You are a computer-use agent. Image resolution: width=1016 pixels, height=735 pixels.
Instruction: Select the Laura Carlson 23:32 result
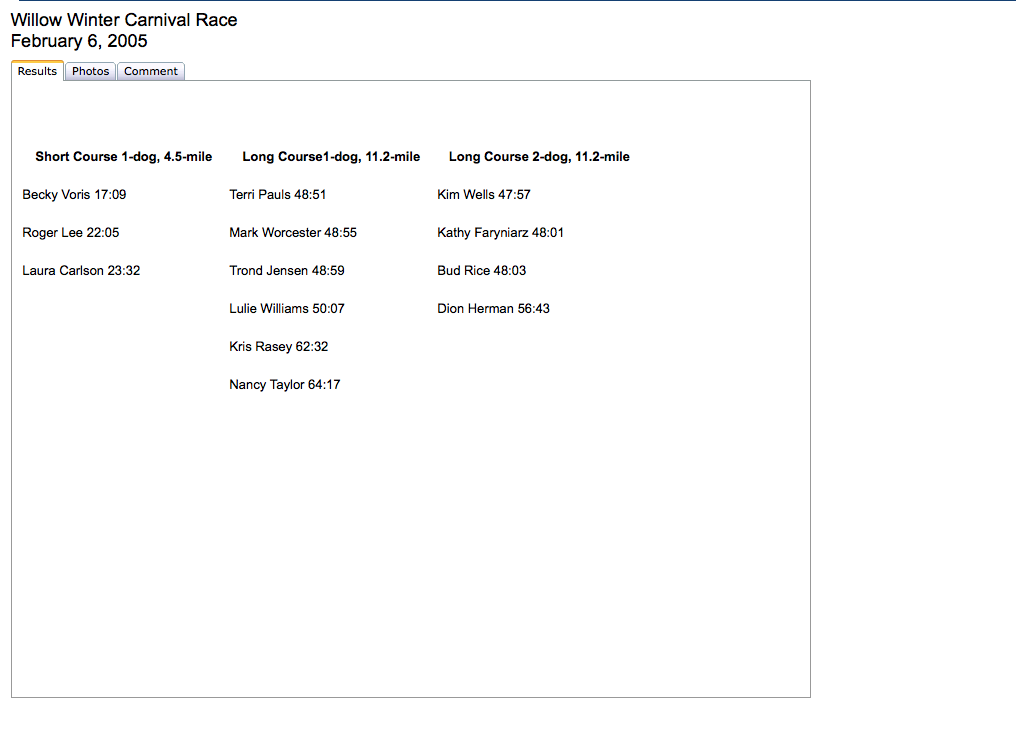click(x=81, y=270)
